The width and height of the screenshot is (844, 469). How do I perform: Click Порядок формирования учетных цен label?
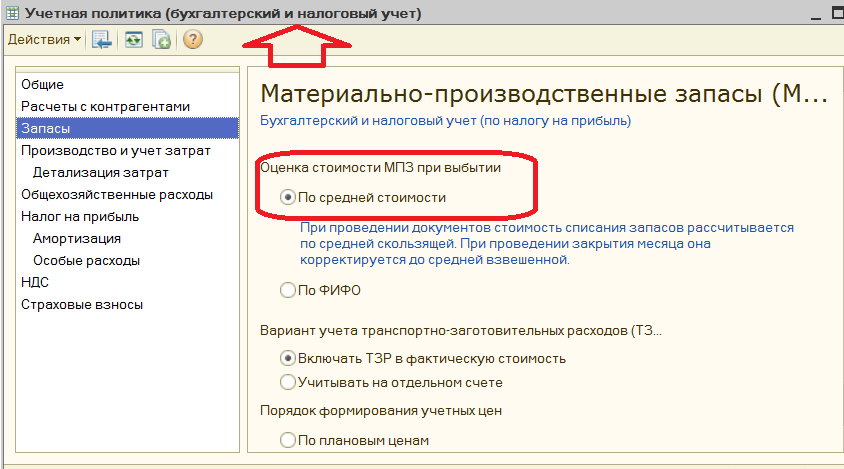click(381, 411)
